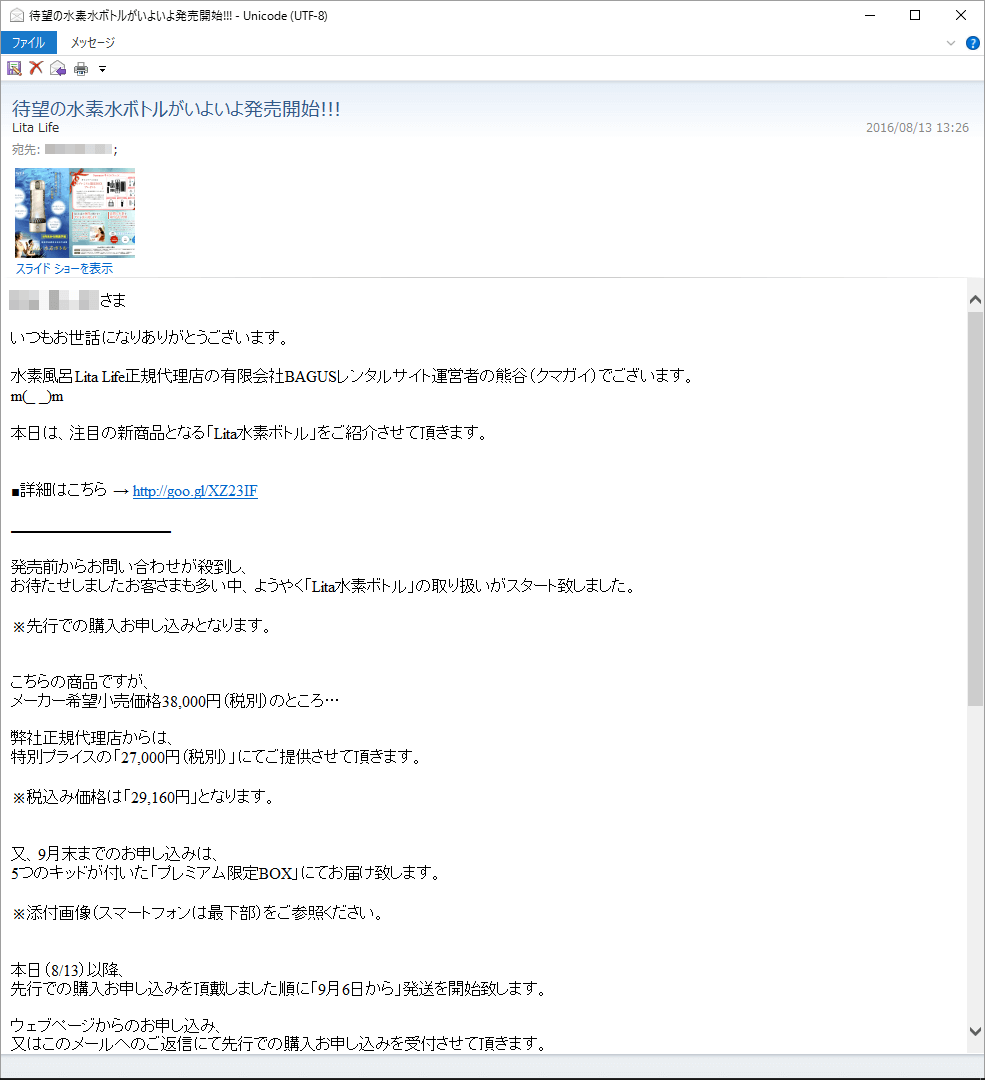Click the subject line 待望の水素水ボトルがいよいよ発売開始!!!
985x1080 pixels.
click(x=176, y=109)
